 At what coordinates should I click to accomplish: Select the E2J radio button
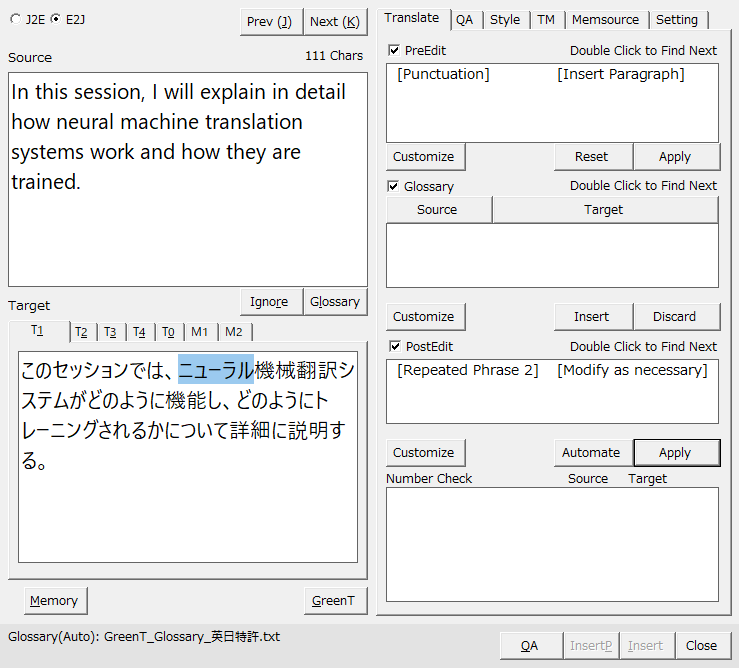tap(55, 19)
